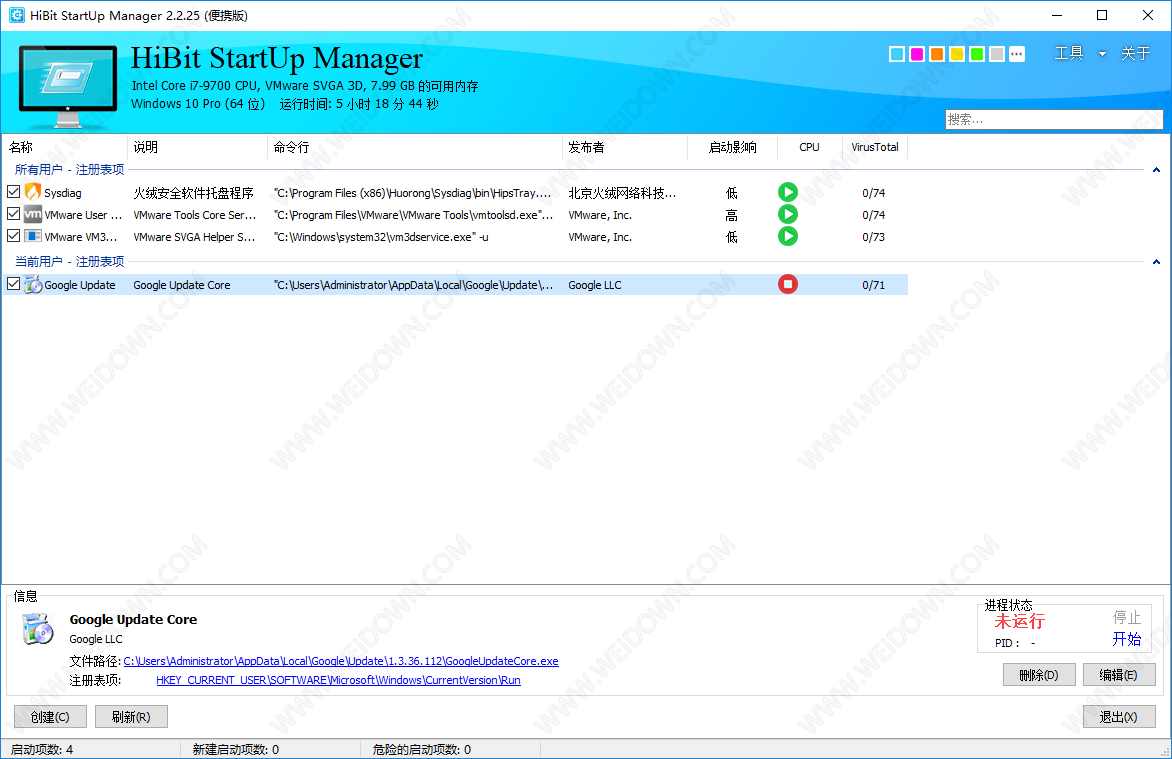Click the 北京火绒网络科技 publisher cell
The height and width of the screenshot is (759, 1172).
(622, 193)
